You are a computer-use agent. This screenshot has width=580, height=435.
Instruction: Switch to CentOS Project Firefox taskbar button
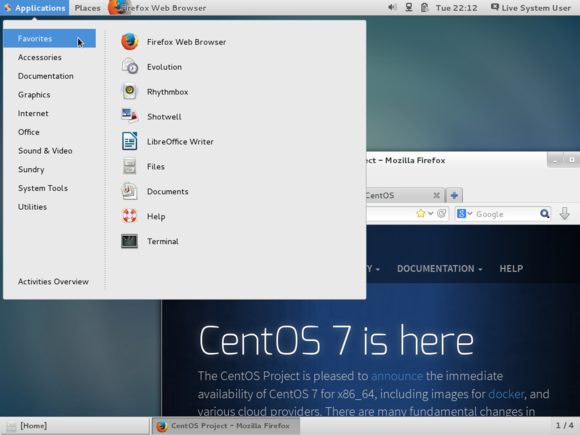coord(226,426)
